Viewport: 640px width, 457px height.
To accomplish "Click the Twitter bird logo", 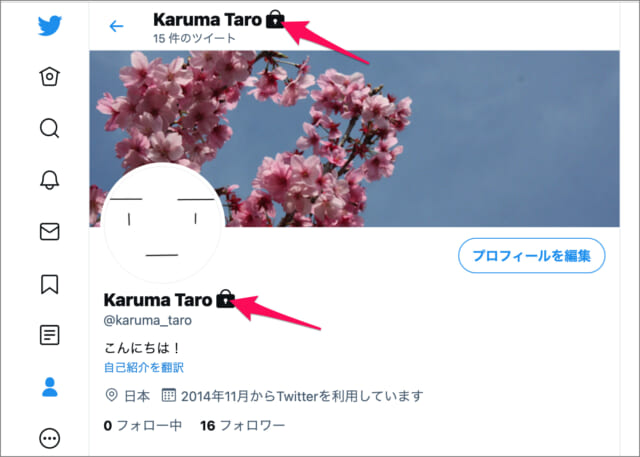I will tap(50, 26).
